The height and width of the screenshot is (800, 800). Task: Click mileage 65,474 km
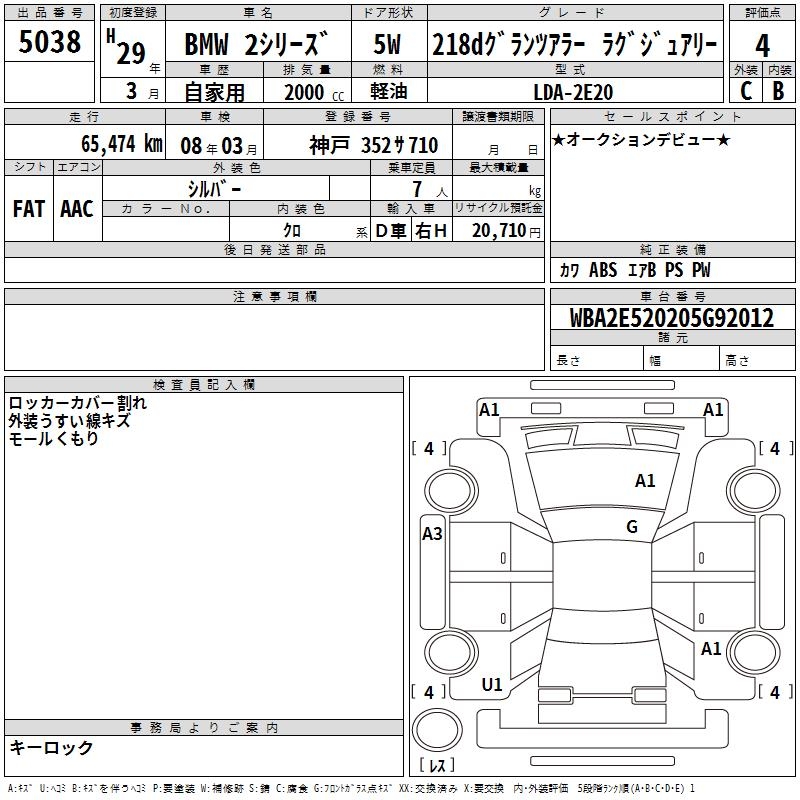[x=122, y=144]
